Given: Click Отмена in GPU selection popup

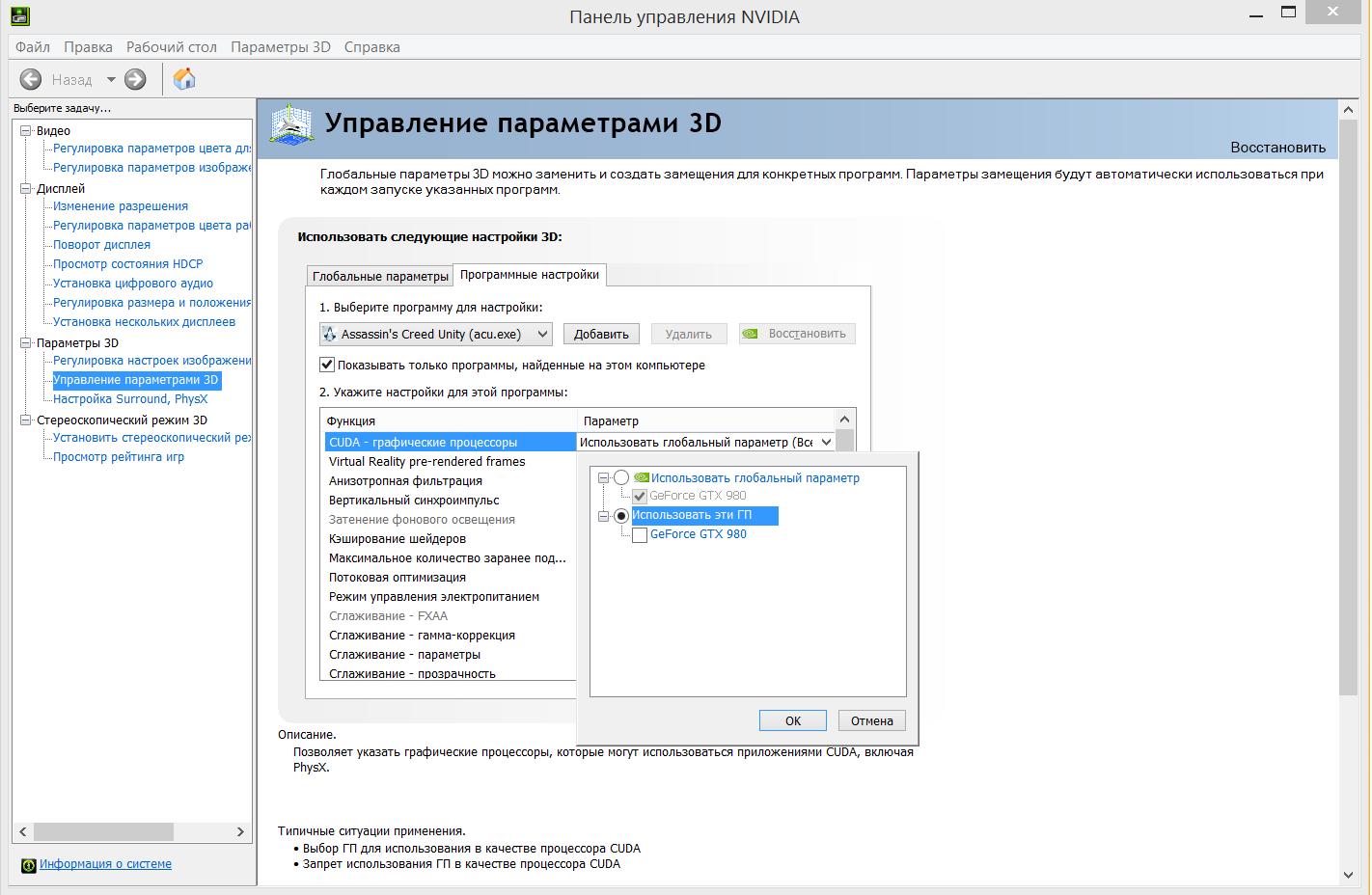Looking at the screenshot, I should [x=872, y=720].
